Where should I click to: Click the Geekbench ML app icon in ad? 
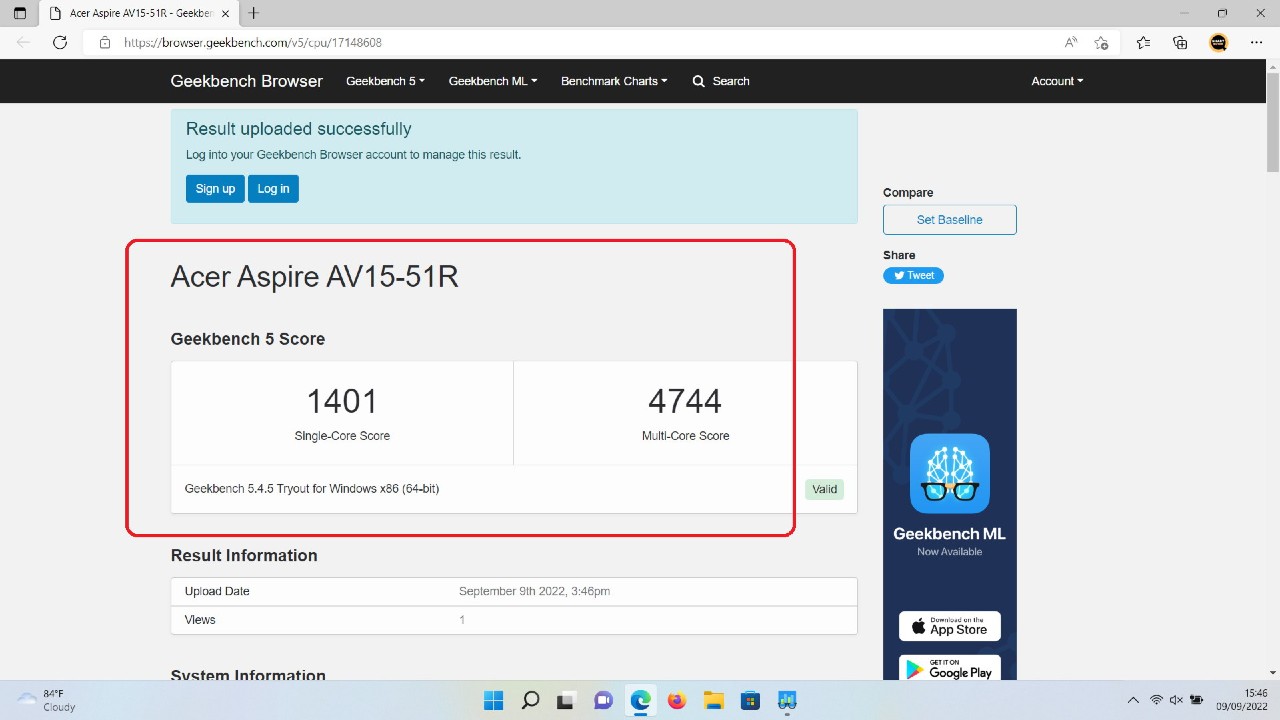(x=950, y=473)
